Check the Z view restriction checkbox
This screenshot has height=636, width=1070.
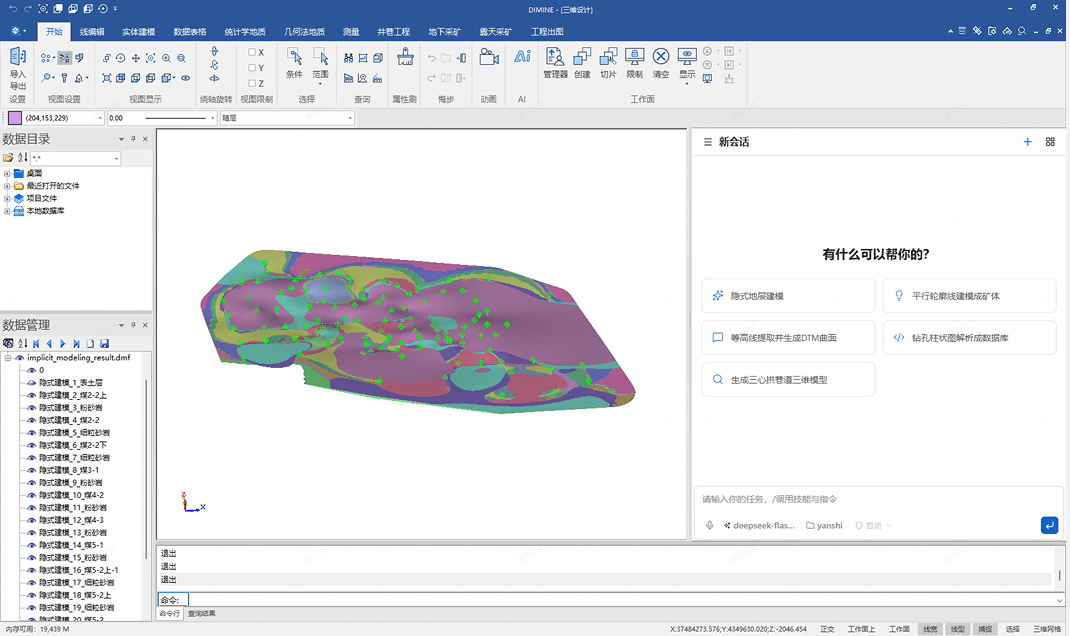pyautogui.click(x=252, y=83)
